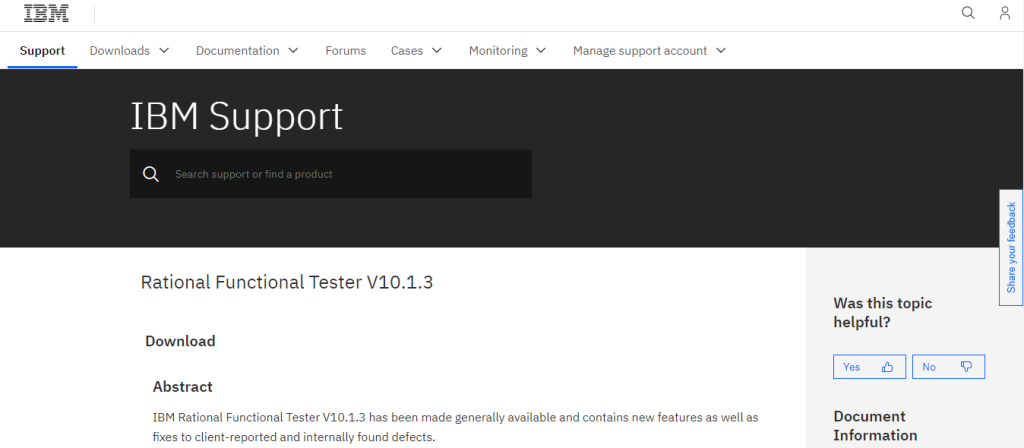Open the Monitoring menu label
1024x448 pixels.
(498, 50)
